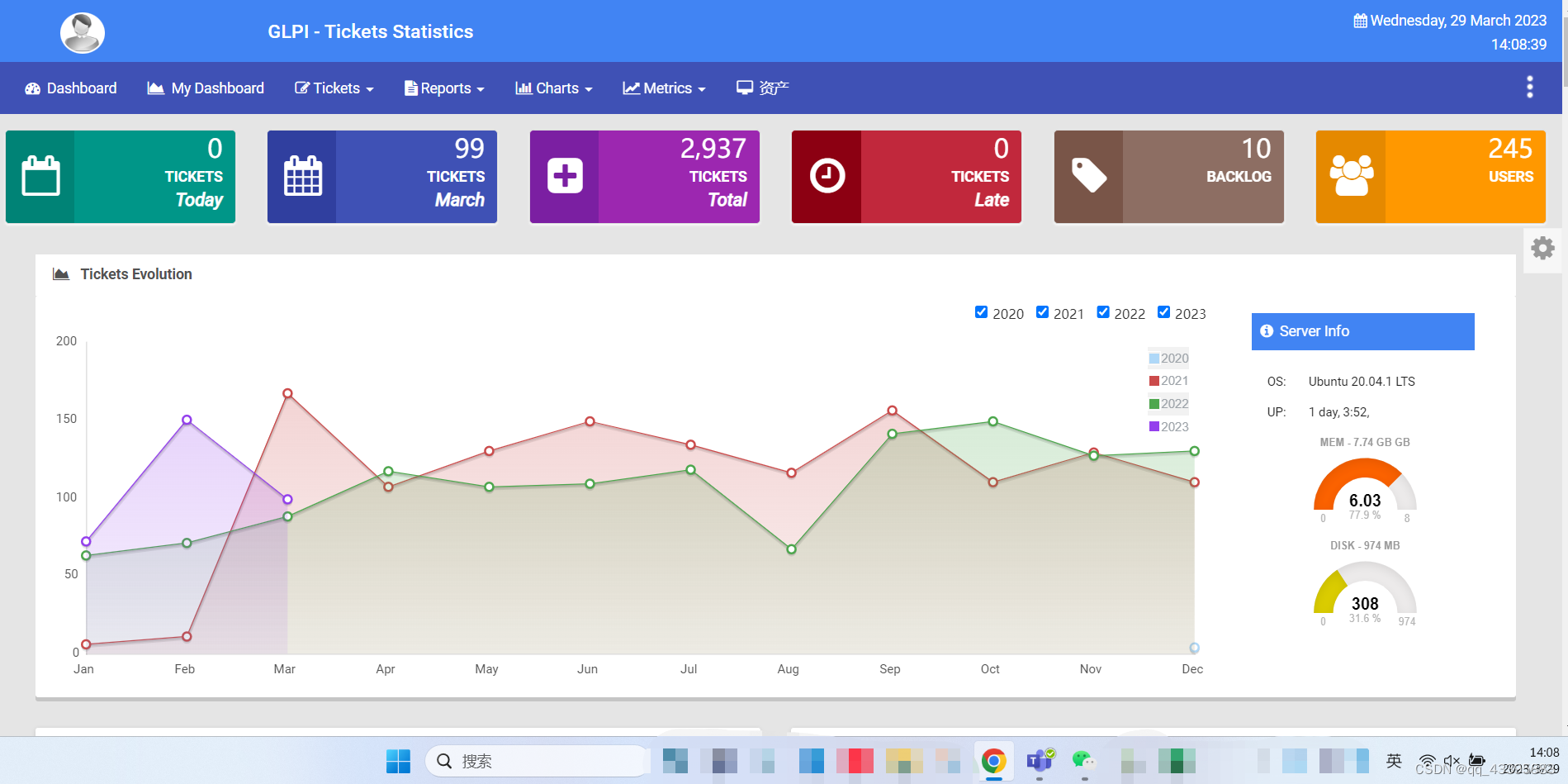1568x784 pixels.
Task: Click the calendar icon on Today tickets card
Action: click(x=39, y=175)
